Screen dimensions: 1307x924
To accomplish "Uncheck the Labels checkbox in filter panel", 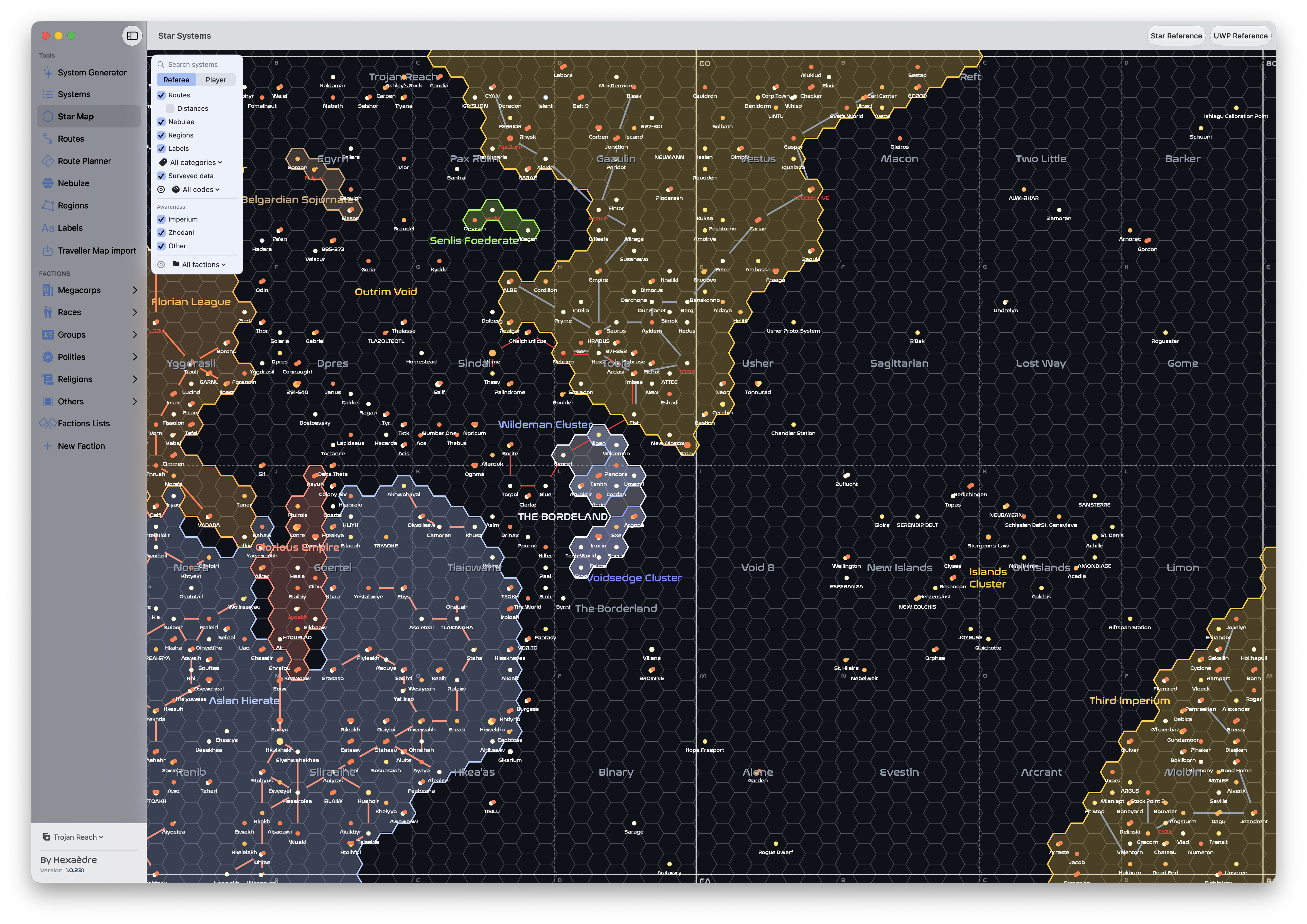I will pos(161,149).
